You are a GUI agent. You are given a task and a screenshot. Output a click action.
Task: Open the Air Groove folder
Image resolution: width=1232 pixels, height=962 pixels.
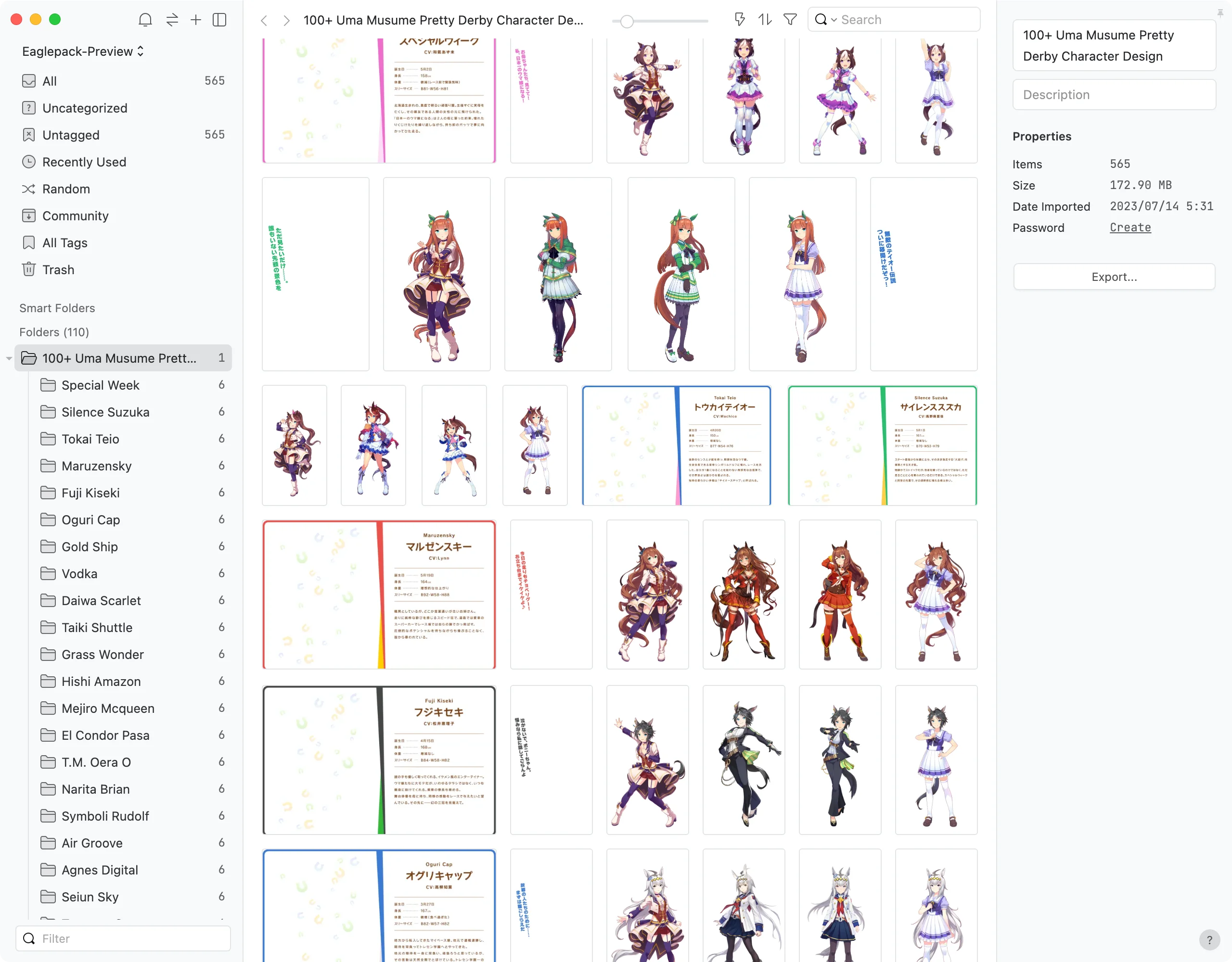[132, 843]
